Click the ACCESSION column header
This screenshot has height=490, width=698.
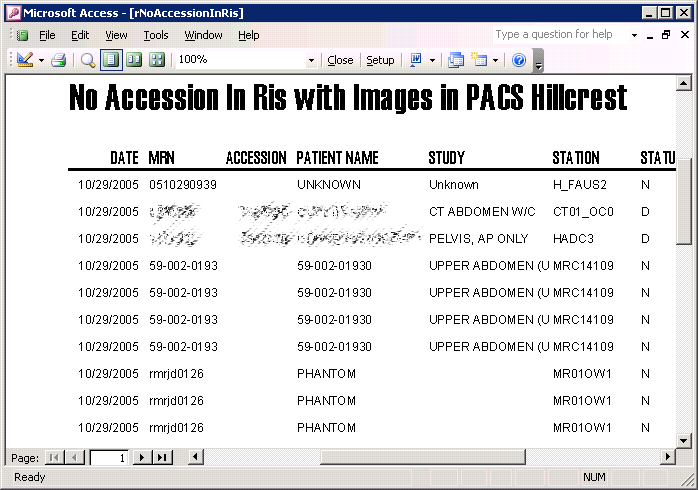[x=256, y=158]
